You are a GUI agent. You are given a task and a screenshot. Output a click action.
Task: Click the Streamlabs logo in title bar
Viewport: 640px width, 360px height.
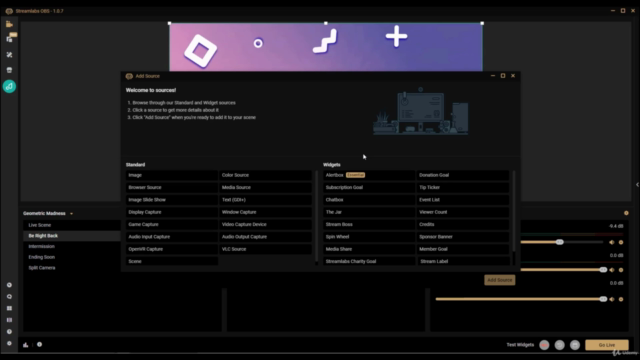9,11
